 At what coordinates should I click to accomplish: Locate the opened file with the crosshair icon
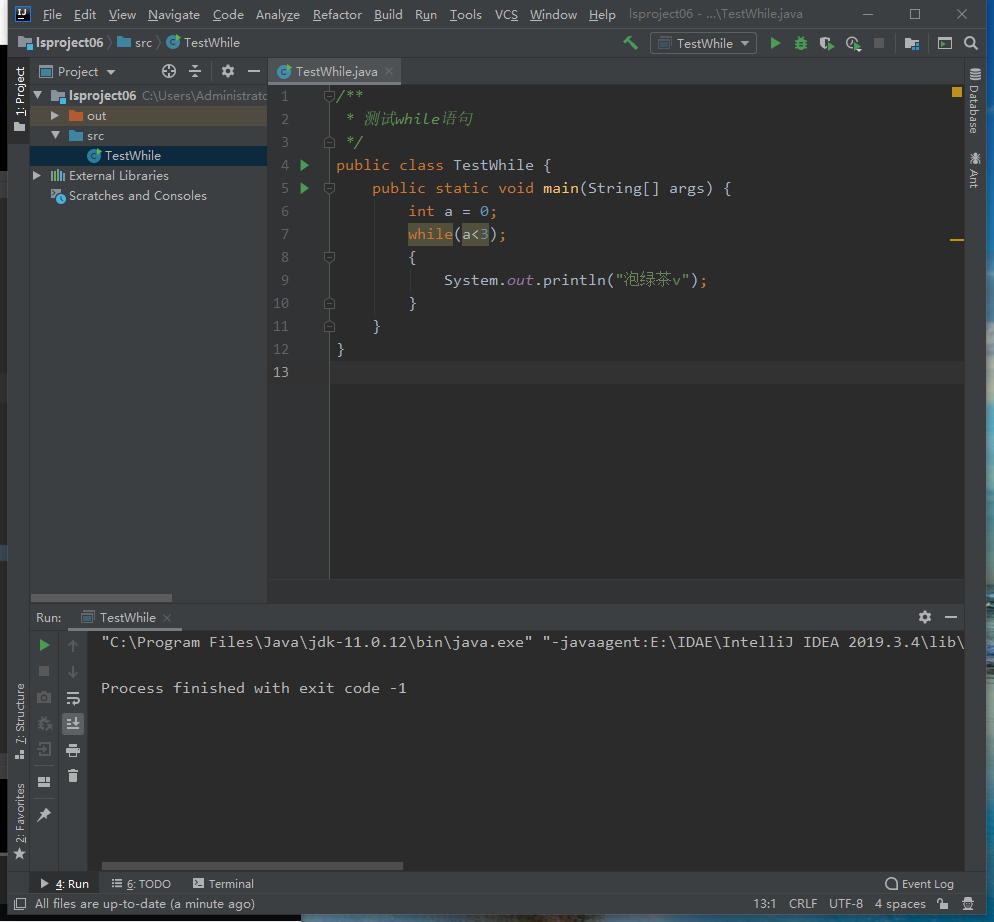pos(169,71)
